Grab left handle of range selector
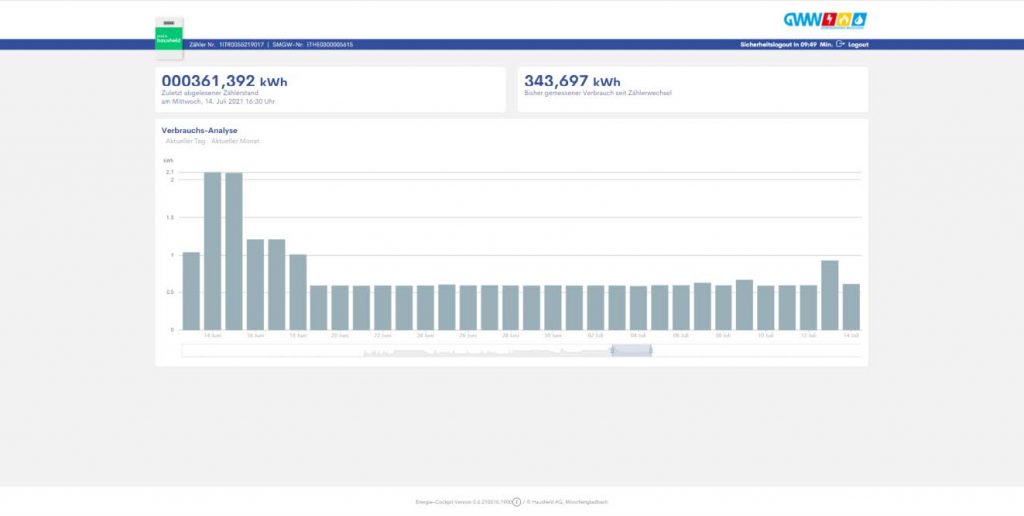Image resolution: width=1024 pixels, height=516 pixels. tap(611, 350)
